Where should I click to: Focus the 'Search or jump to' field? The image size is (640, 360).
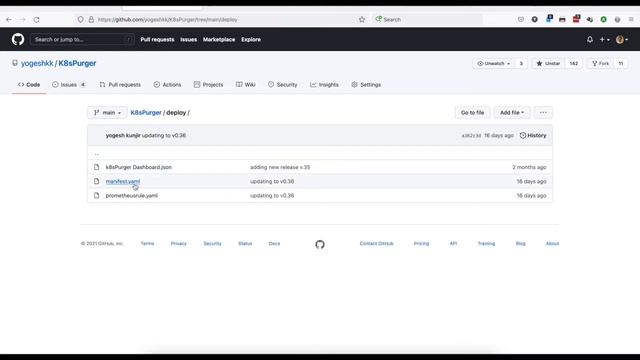tap(82, 40)
